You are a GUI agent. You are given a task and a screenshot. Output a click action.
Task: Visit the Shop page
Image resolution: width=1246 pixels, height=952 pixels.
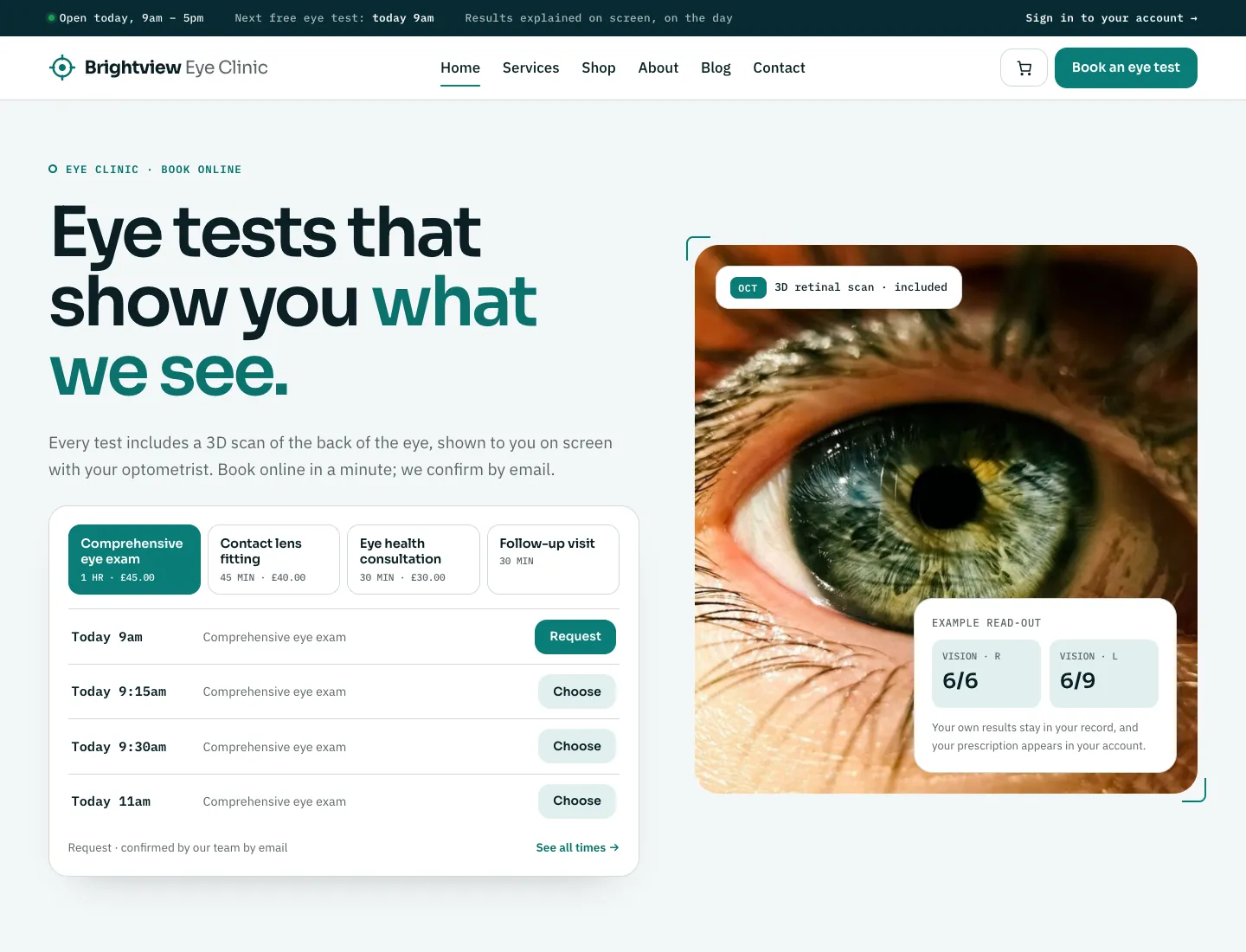tap(599, 68)
